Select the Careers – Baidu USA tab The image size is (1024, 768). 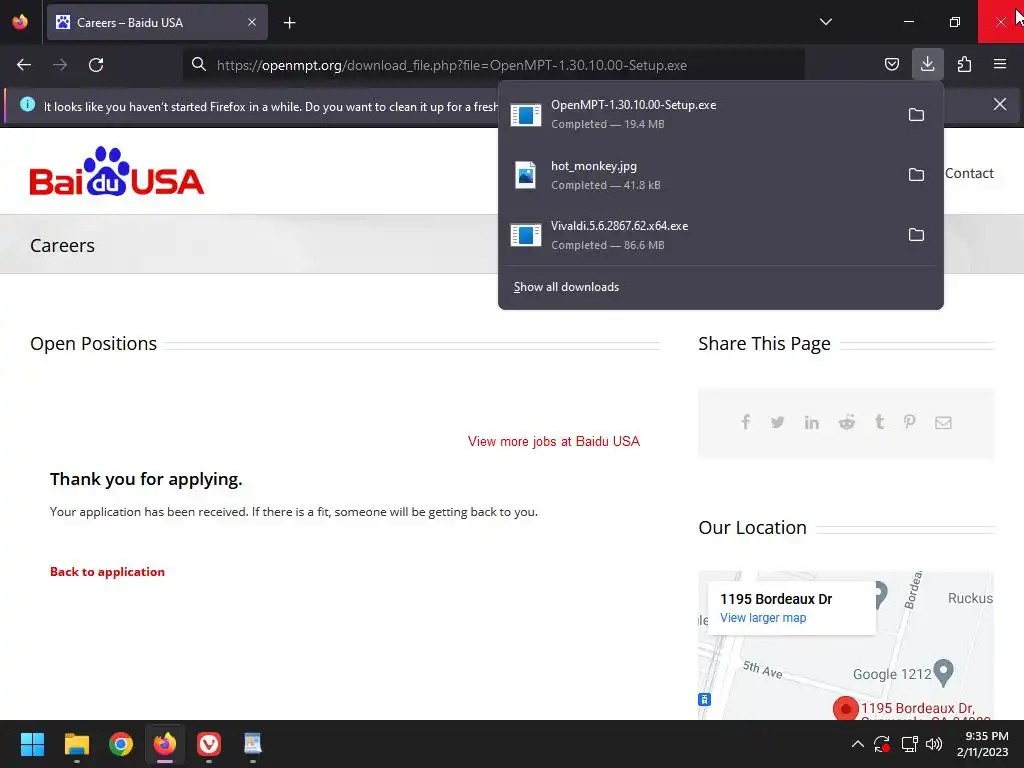click(x=157, y=22)
